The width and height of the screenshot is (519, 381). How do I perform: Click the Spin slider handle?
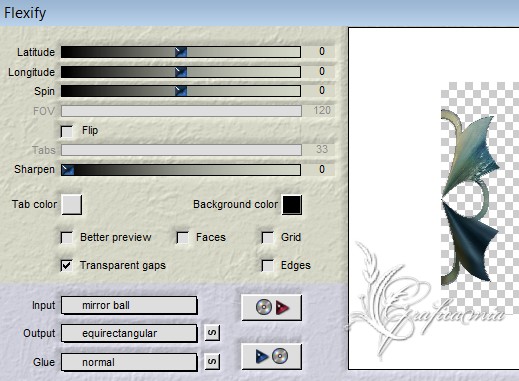click(x=181, y=91)
